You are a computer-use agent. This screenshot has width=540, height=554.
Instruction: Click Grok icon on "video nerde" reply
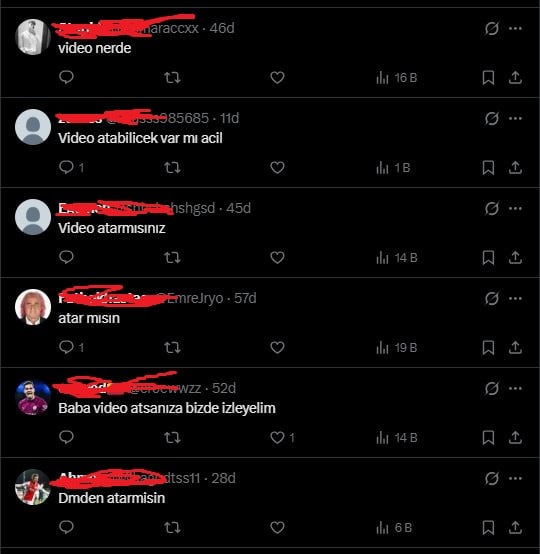pyautogui.click(x=492, y=28)
